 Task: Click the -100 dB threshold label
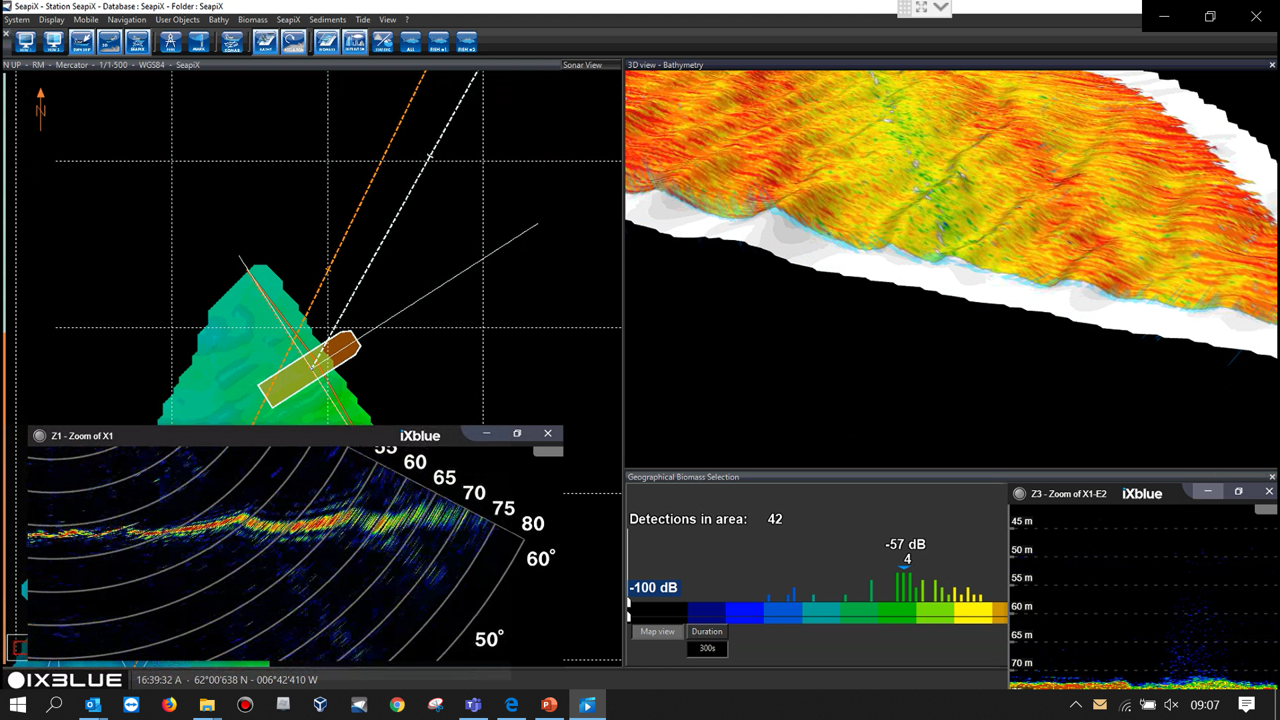tap(653, 588)
